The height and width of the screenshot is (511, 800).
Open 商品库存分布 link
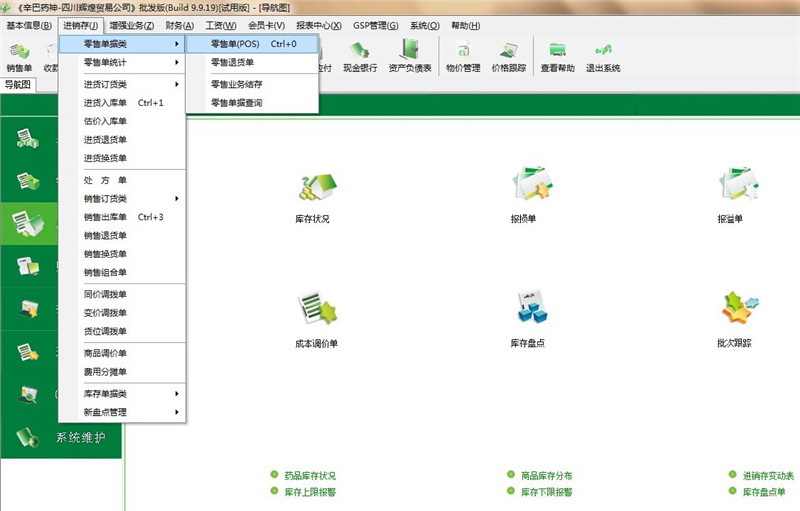tap(546, 475)
